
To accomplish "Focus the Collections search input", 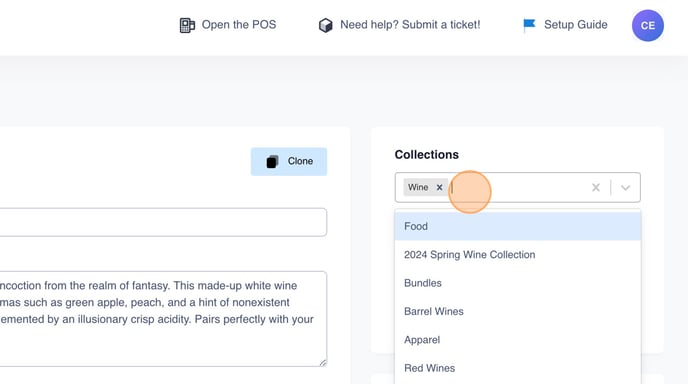I will point(518,187).
